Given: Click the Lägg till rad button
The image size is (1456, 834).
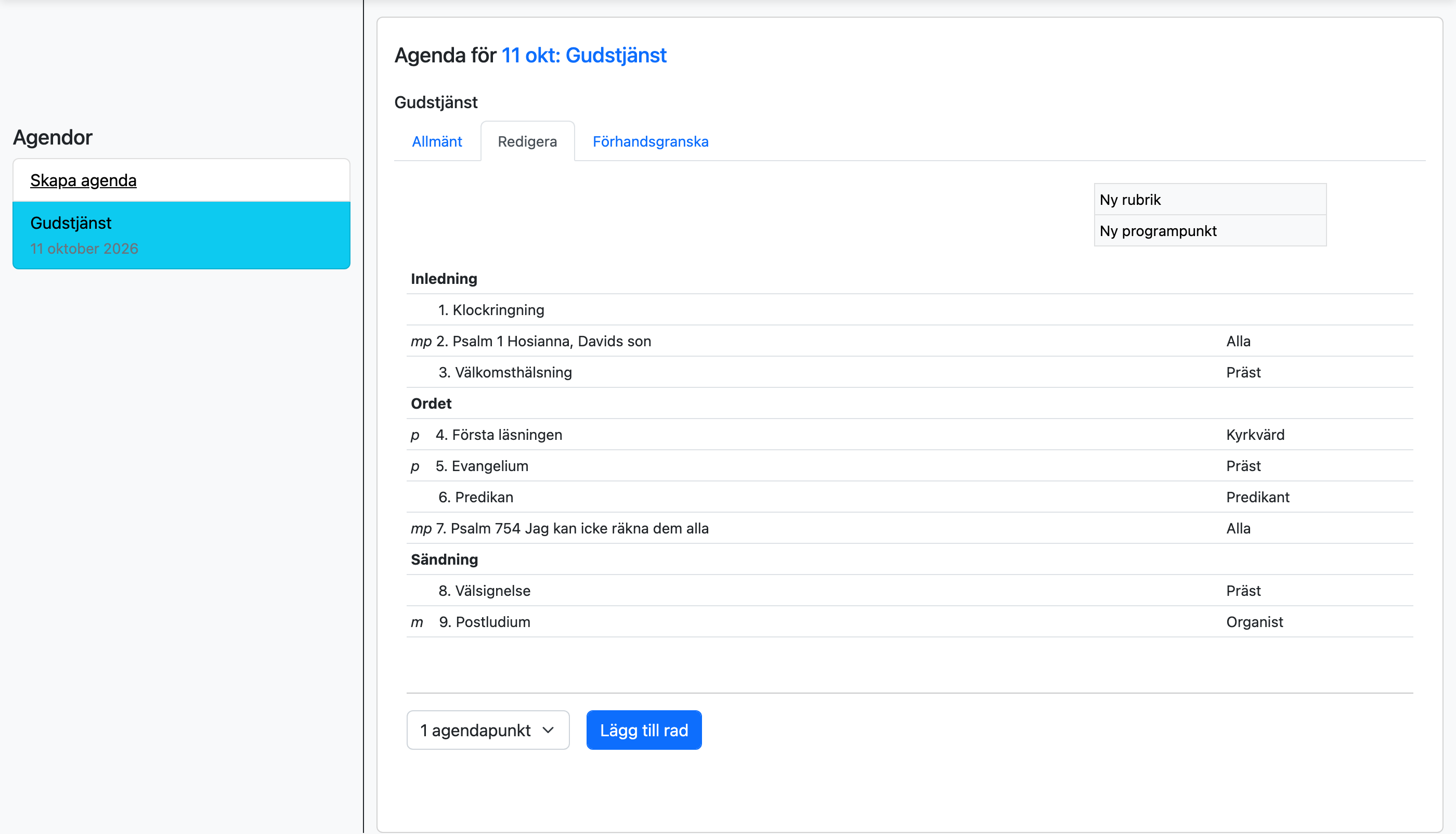Looking at the screenshot, I should pyautogui.click(x=644, y=731).
